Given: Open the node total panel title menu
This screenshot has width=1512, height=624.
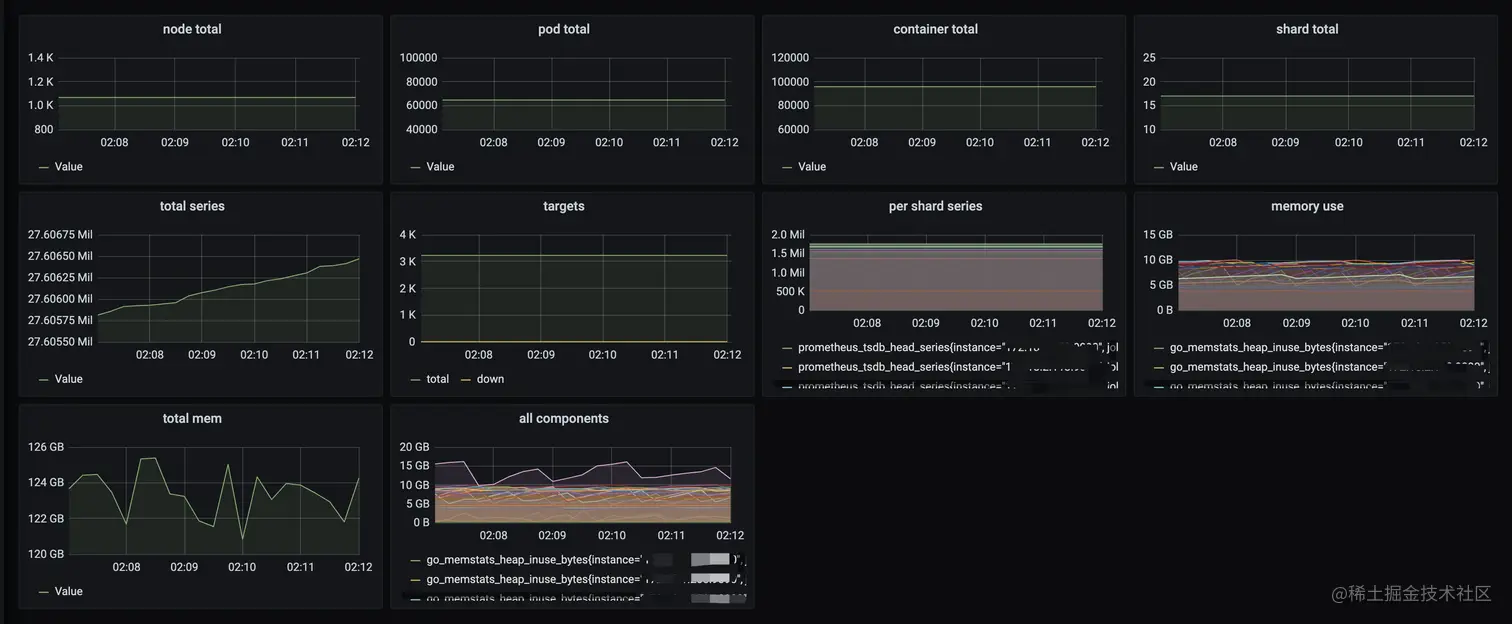Looking at the screenshot, I should tap(192, 29).
